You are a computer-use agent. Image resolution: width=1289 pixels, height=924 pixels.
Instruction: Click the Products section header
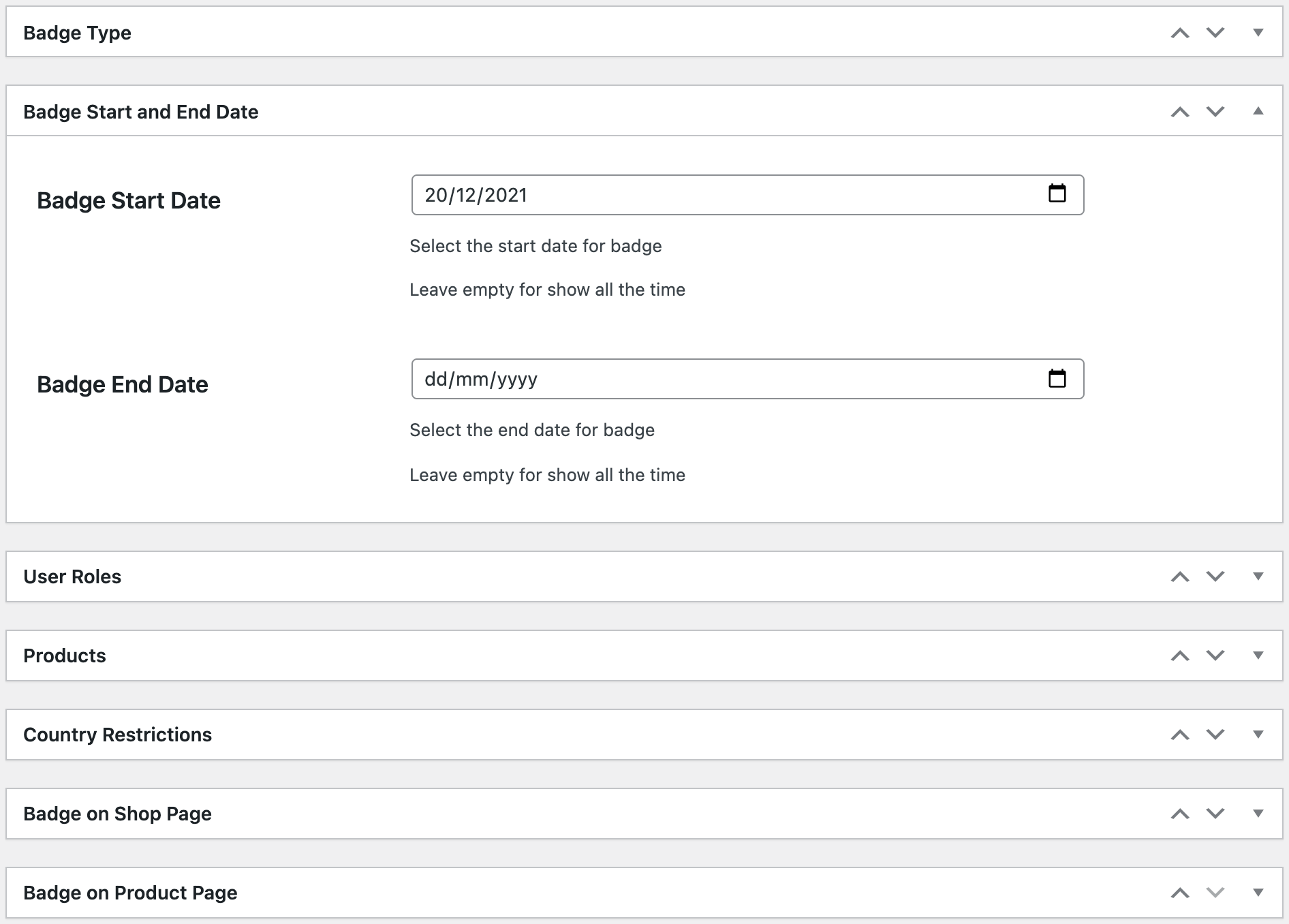point(65,655)
